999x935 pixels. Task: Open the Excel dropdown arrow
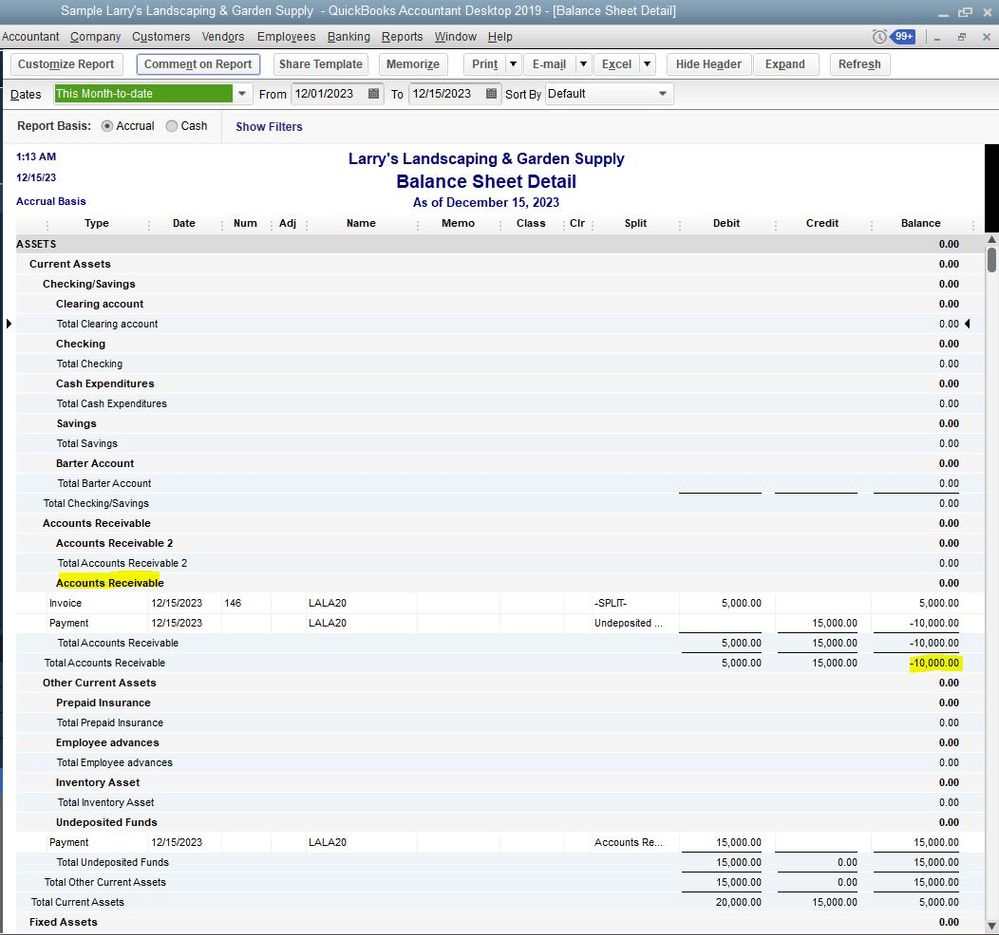(647, 64)
